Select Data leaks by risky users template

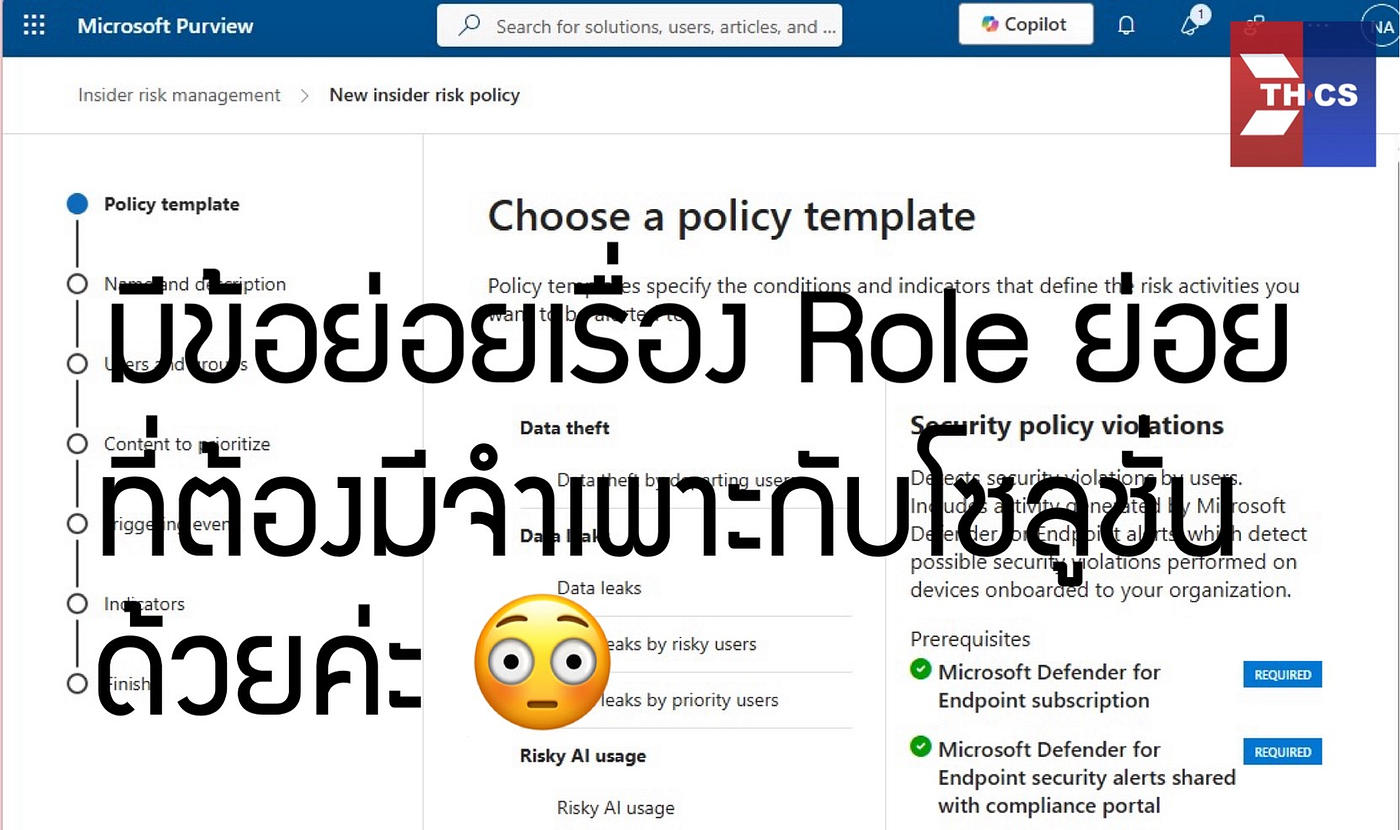pos(657,644)
